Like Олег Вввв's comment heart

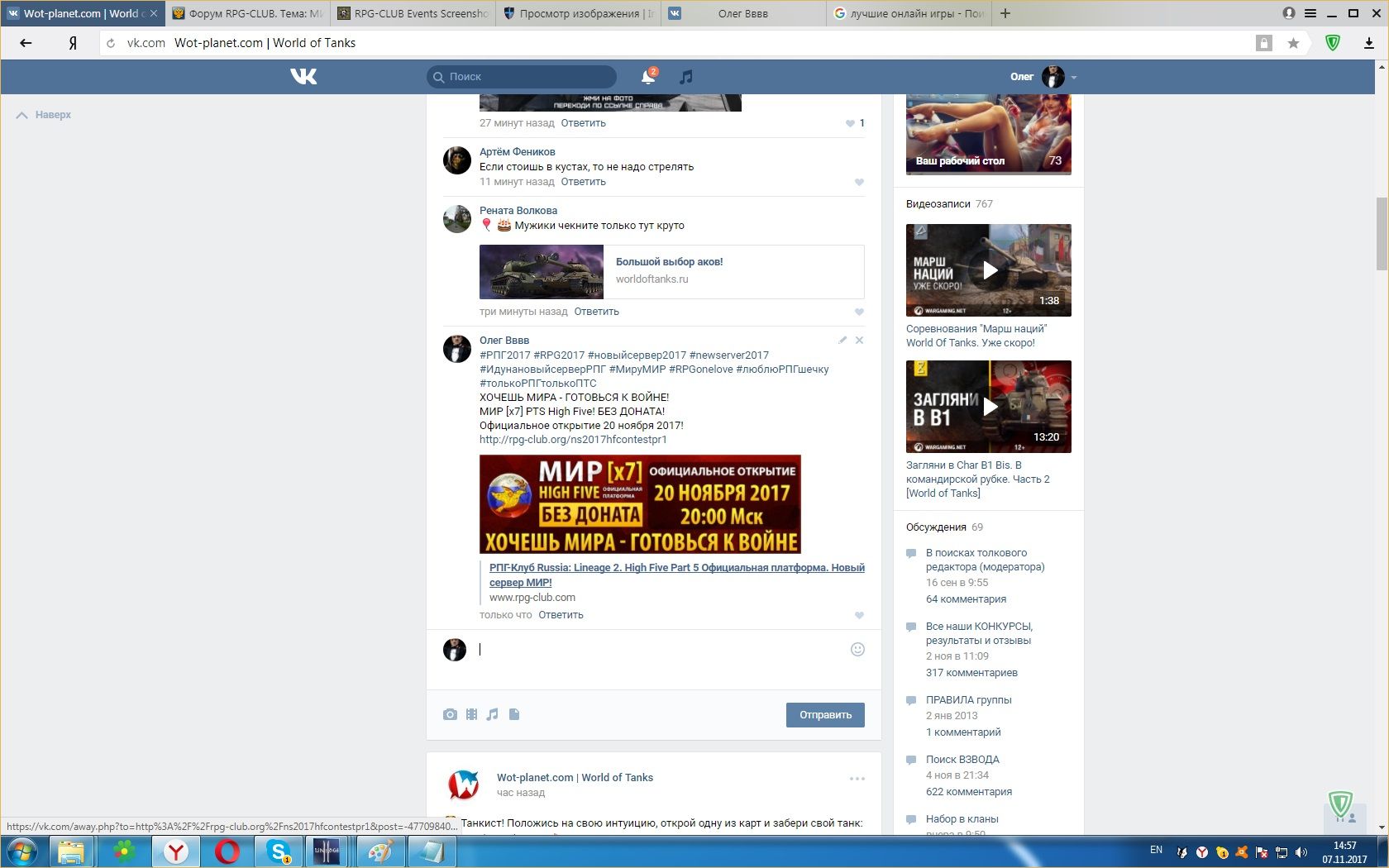pyautogui.click(x=859, y=616)
